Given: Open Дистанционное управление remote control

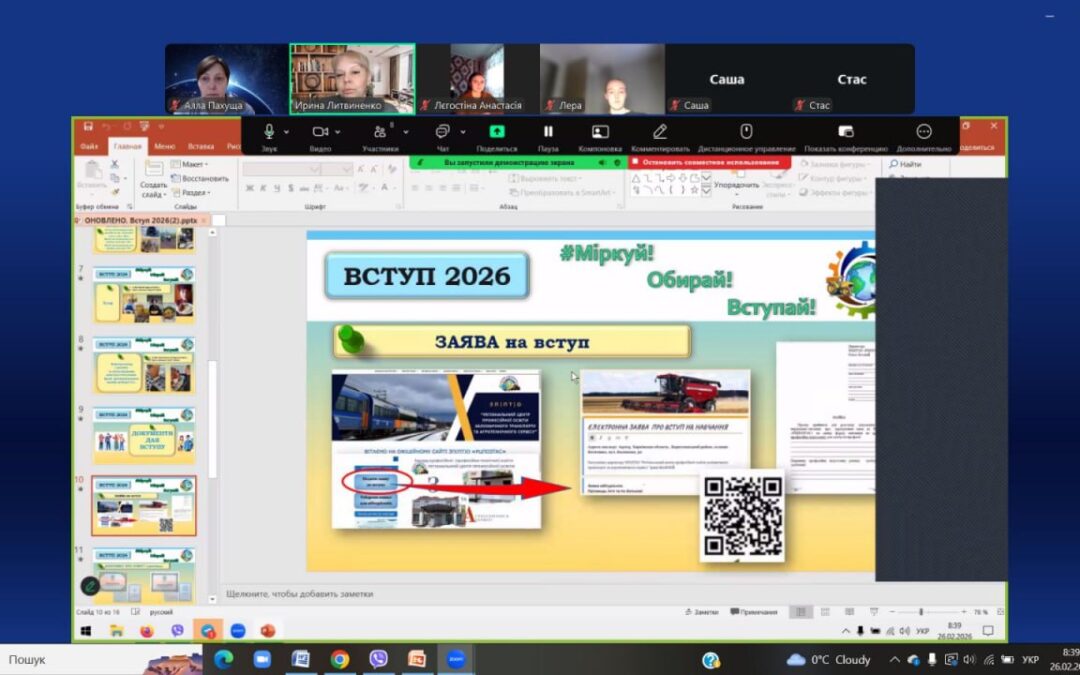Looking at the screenshot, I should pos(746,132).
